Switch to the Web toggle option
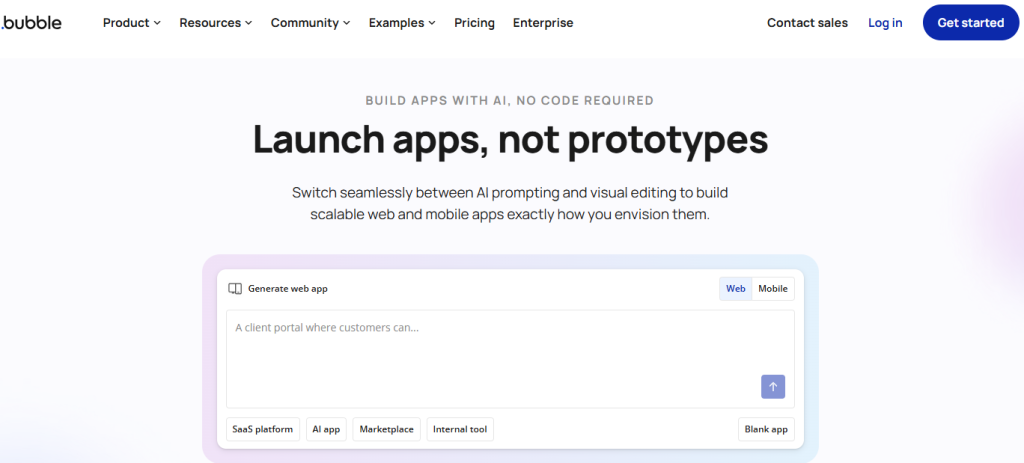Image resolution: width=1024 pixels, height=463 pixels. [735, 289]
